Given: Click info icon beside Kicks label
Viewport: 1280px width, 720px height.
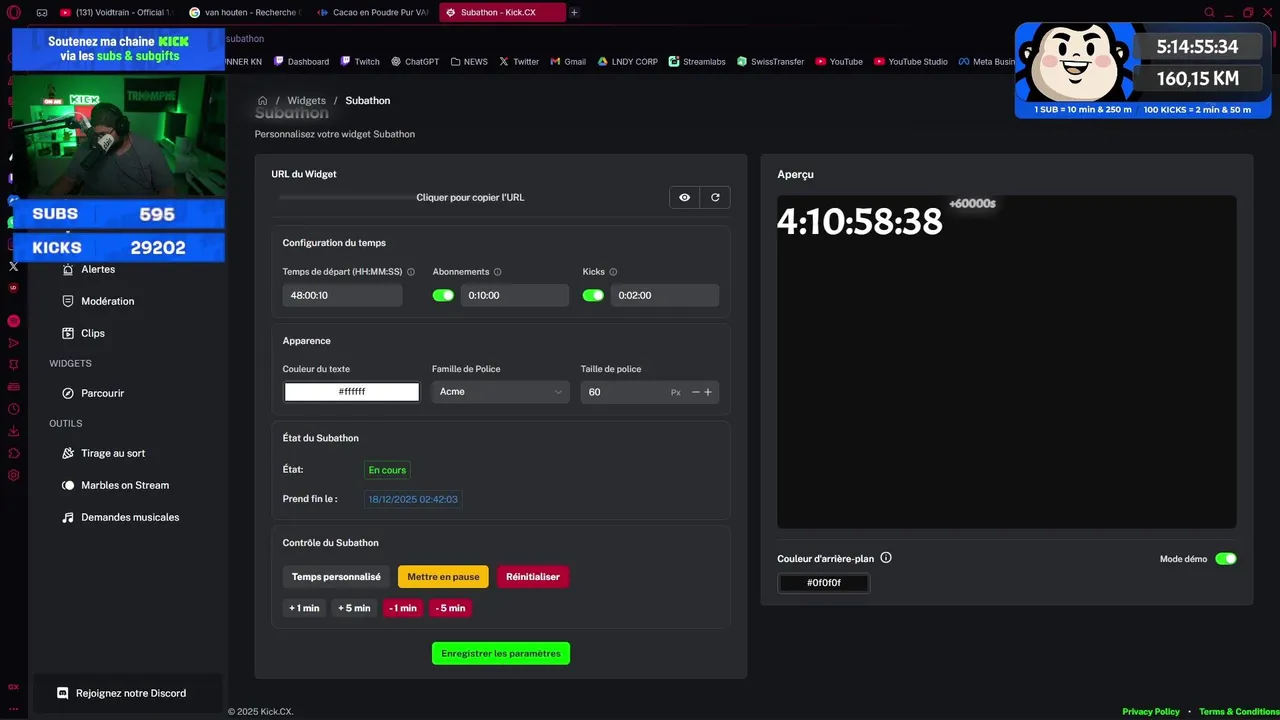Looking at the screenshot, I should tap(613, 272).
